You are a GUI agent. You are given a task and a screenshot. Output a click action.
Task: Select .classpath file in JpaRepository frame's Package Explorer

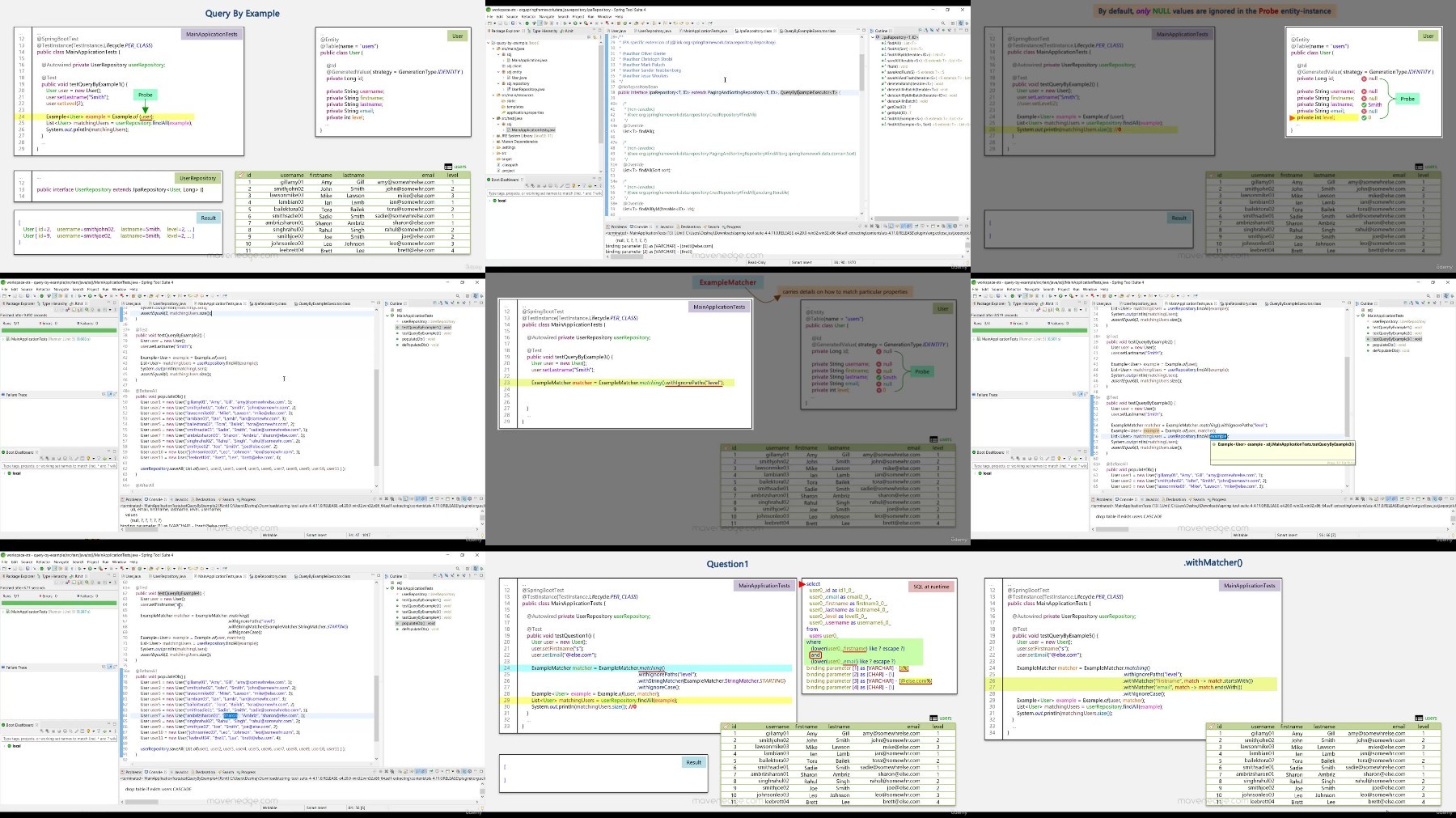[508, 165]
